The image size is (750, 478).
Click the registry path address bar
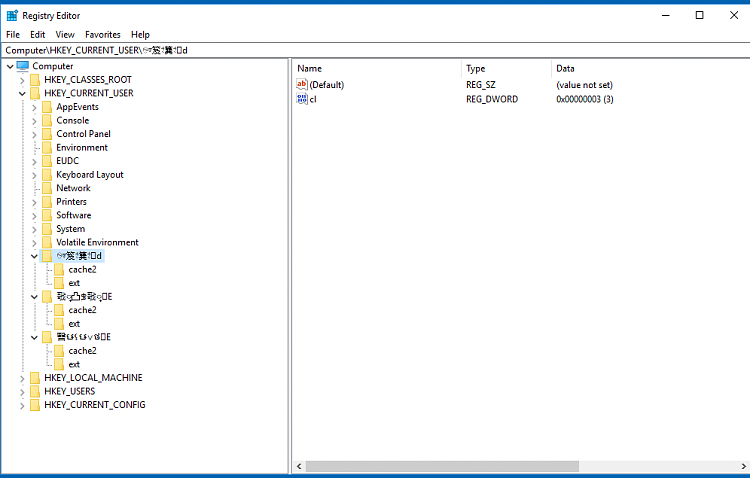click(375, 50)
